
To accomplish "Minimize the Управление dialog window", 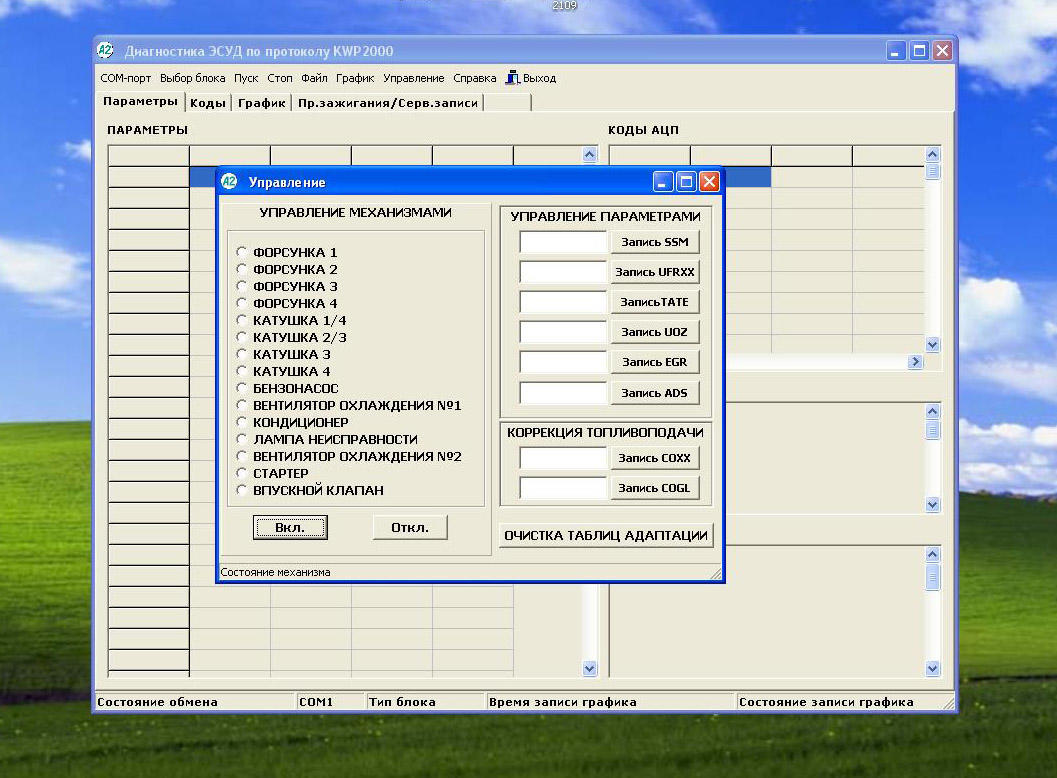I will tap(663, 182).
